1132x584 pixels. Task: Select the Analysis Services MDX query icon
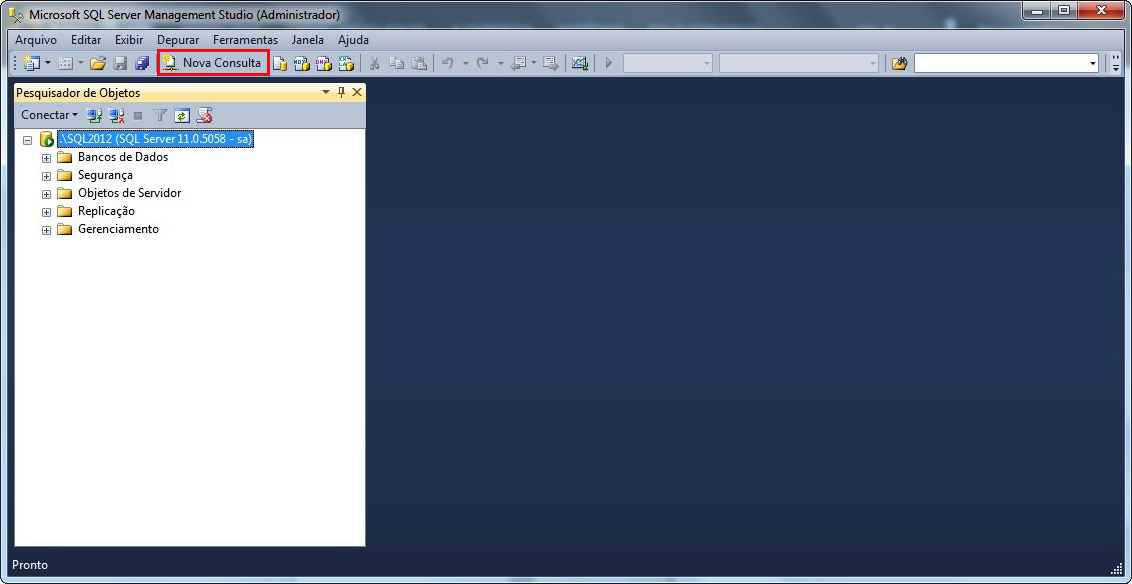click(x=302, y=63)
